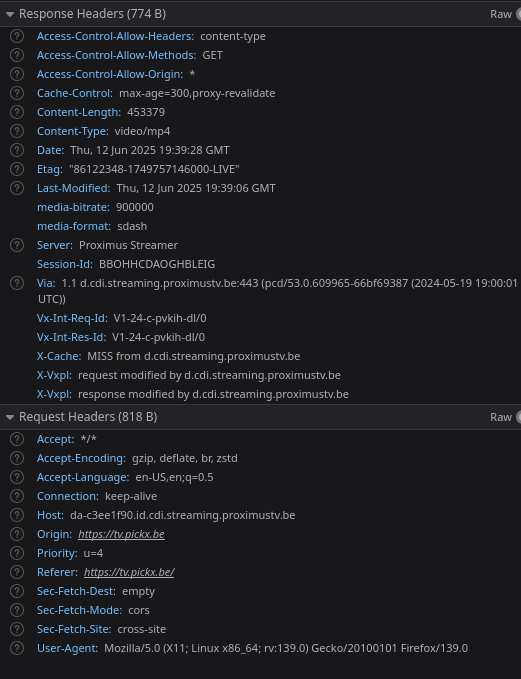The width and height of the screenshot is (521, 679).
Task: Open the Origin link tv.pickx.be
Action: point(121,534)
